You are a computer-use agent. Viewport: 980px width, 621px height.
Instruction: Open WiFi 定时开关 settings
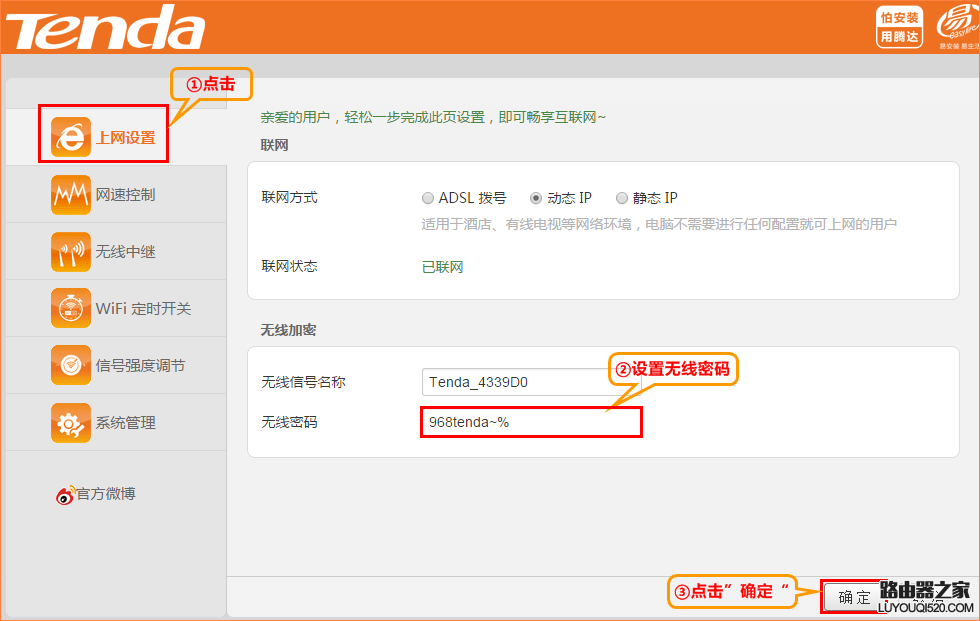(117, 308)
